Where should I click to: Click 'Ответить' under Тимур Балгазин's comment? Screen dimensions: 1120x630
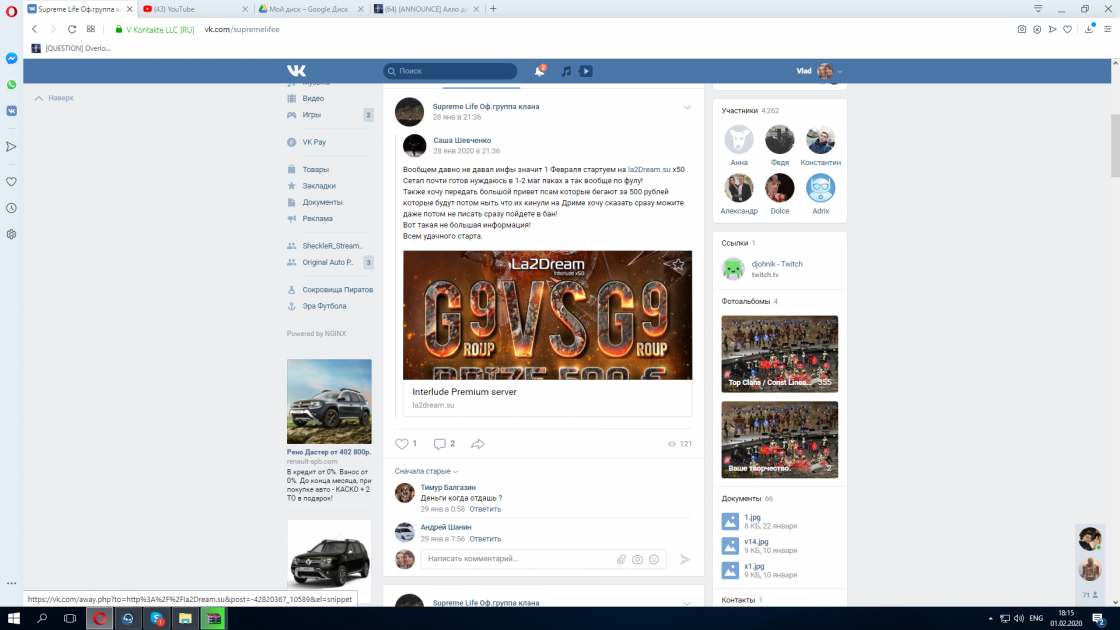tap(485, 509)
